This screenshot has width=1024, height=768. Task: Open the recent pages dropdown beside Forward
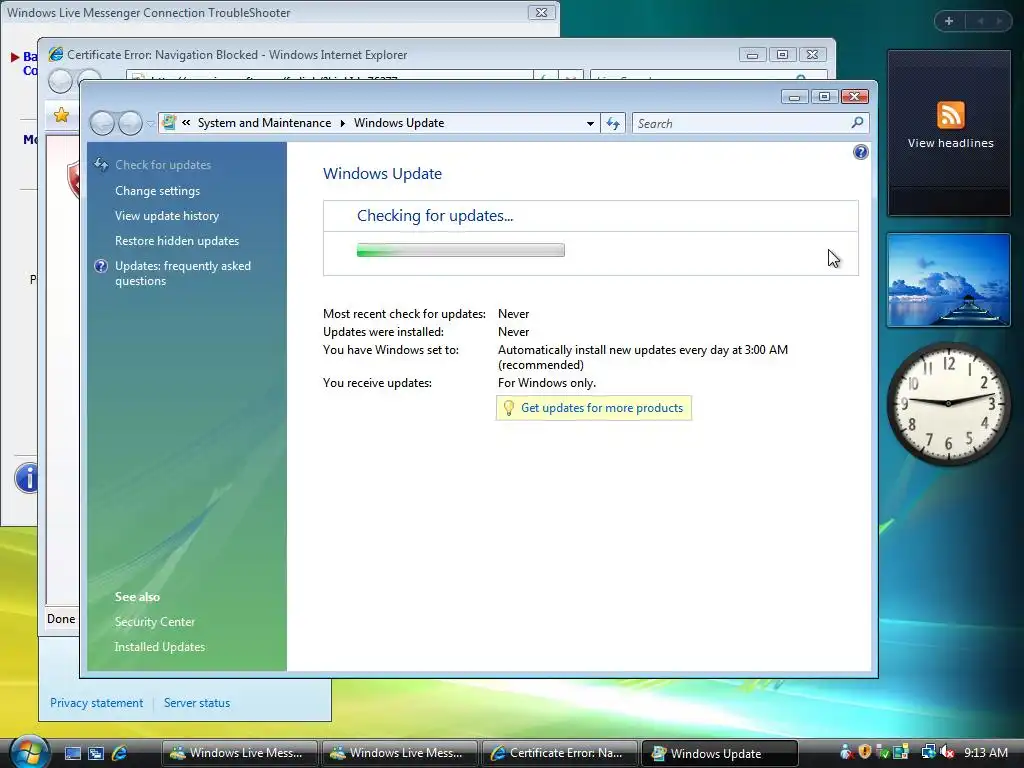tap(150, 123)
